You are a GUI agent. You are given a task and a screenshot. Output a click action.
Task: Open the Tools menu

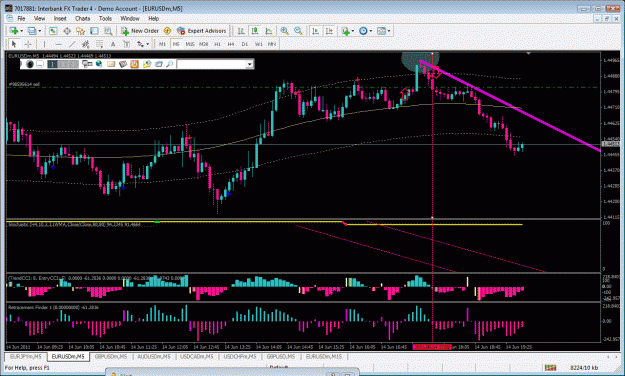[105, 18]
